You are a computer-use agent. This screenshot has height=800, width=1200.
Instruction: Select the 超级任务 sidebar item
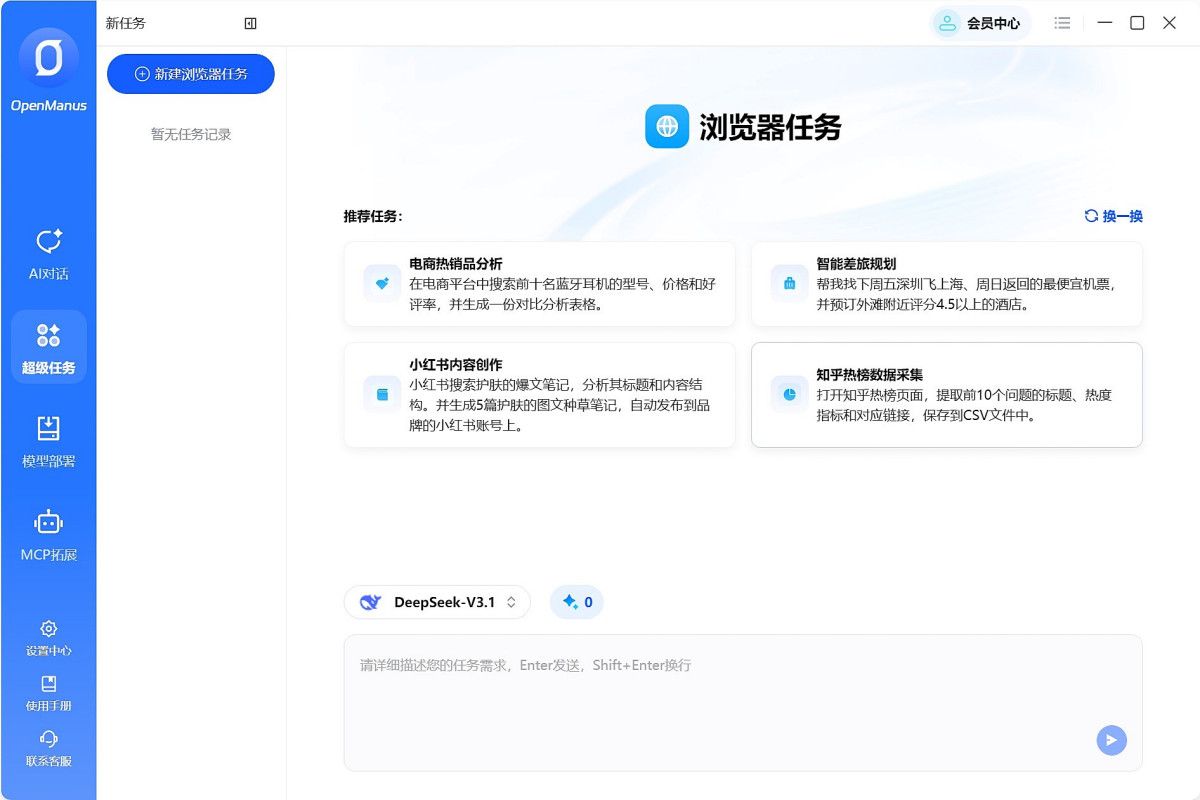(48, 347)
